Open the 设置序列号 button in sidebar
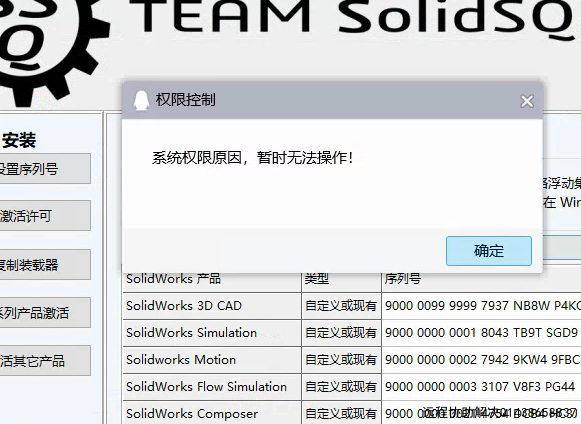 tap(44, 169)
